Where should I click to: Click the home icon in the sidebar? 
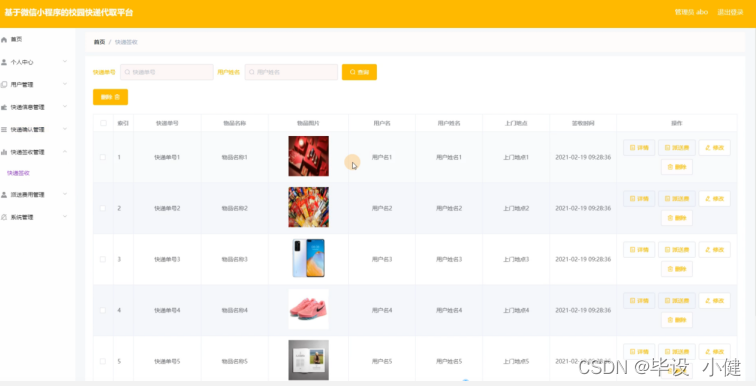pyautogui.click(x=4, y=40)
